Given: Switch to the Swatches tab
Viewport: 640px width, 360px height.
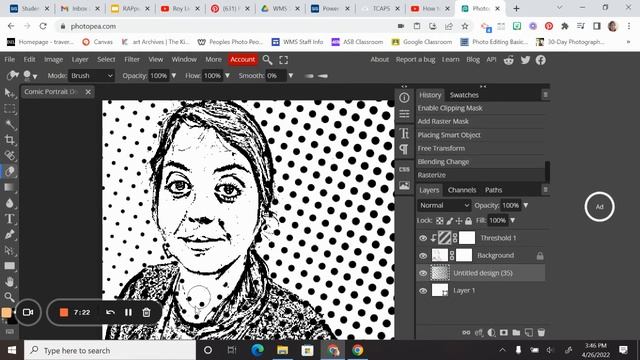Looking at the screenshot, I should 464,95.
